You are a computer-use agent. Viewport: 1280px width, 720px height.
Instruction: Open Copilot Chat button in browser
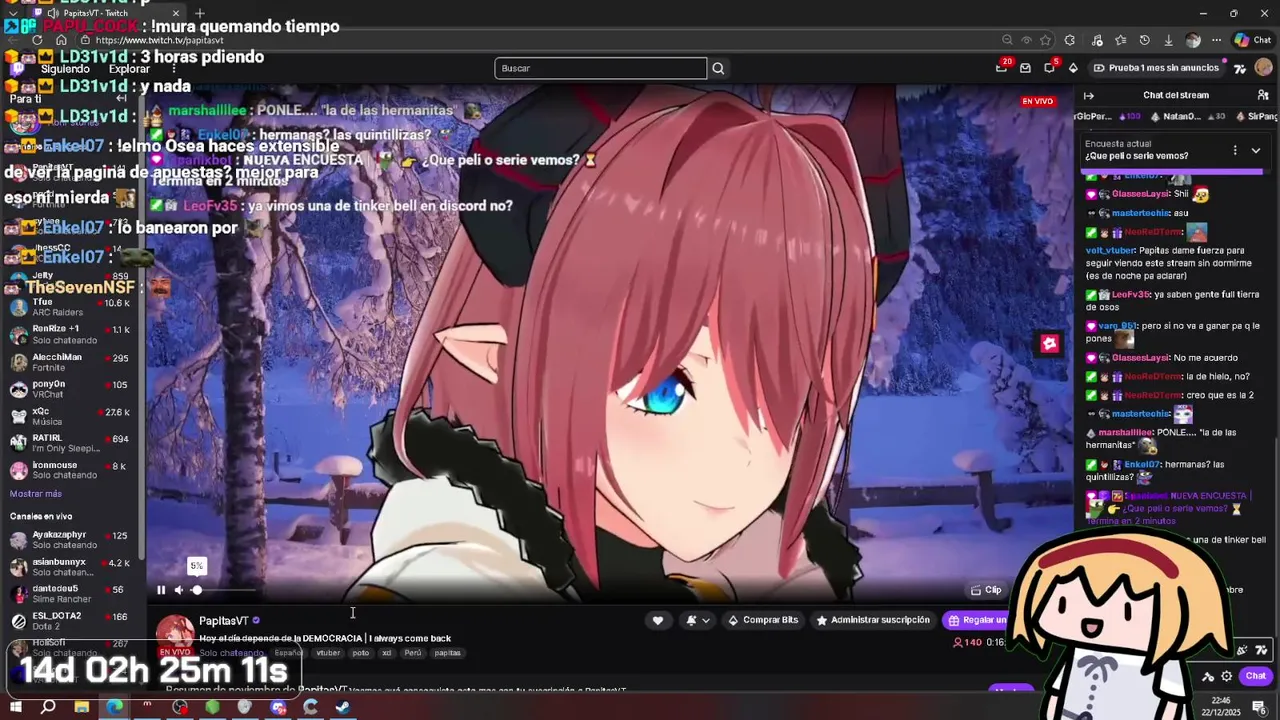click(x=1253, y=40)
